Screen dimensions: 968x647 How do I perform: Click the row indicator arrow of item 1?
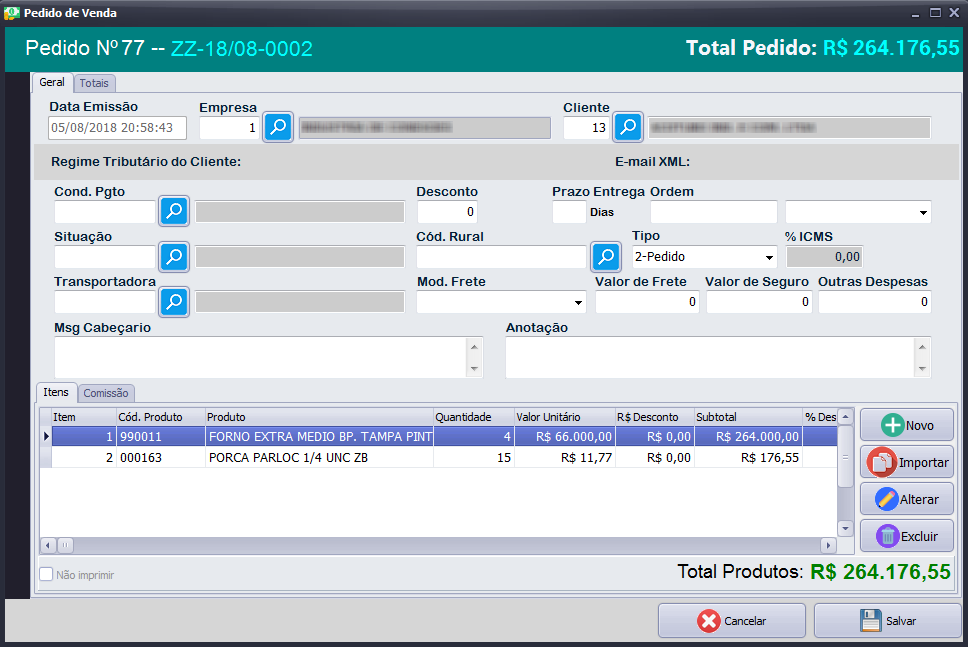tap(46, 436)
